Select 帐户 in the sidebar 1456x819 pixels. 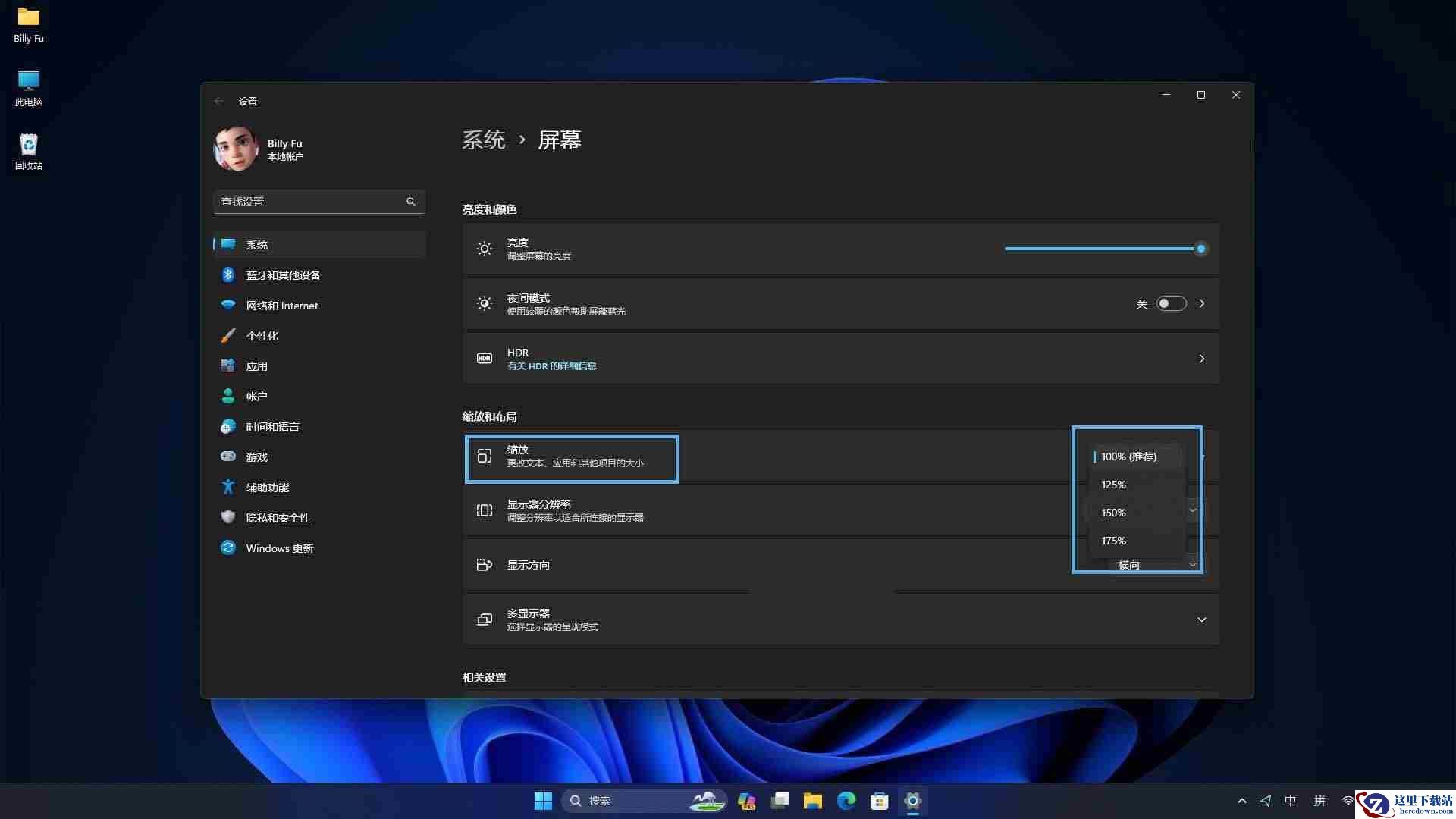pos(319,397)
